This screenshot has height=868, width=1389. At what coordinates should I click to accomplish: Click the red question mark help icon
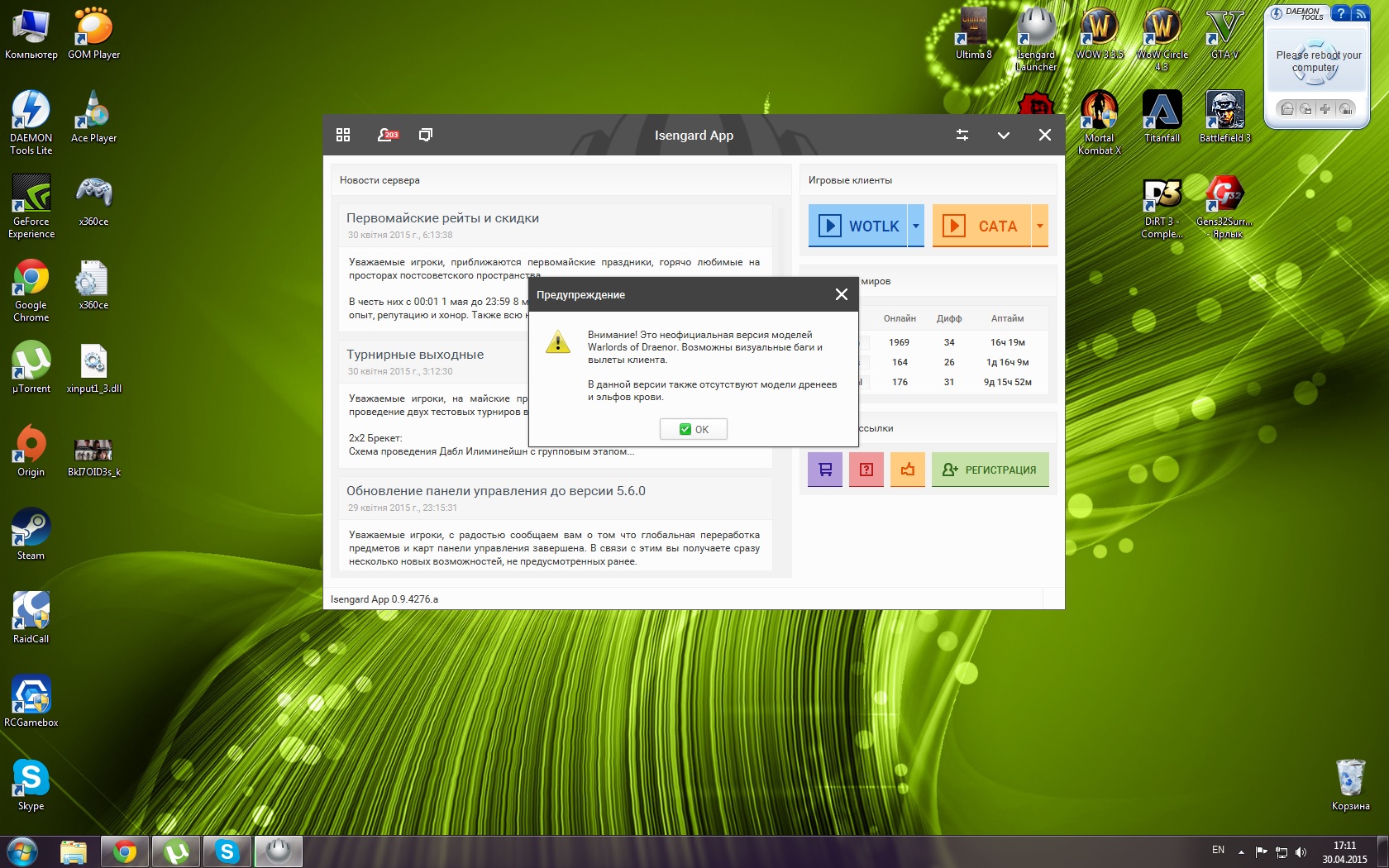pyautogui.click(x=866, y=470)
